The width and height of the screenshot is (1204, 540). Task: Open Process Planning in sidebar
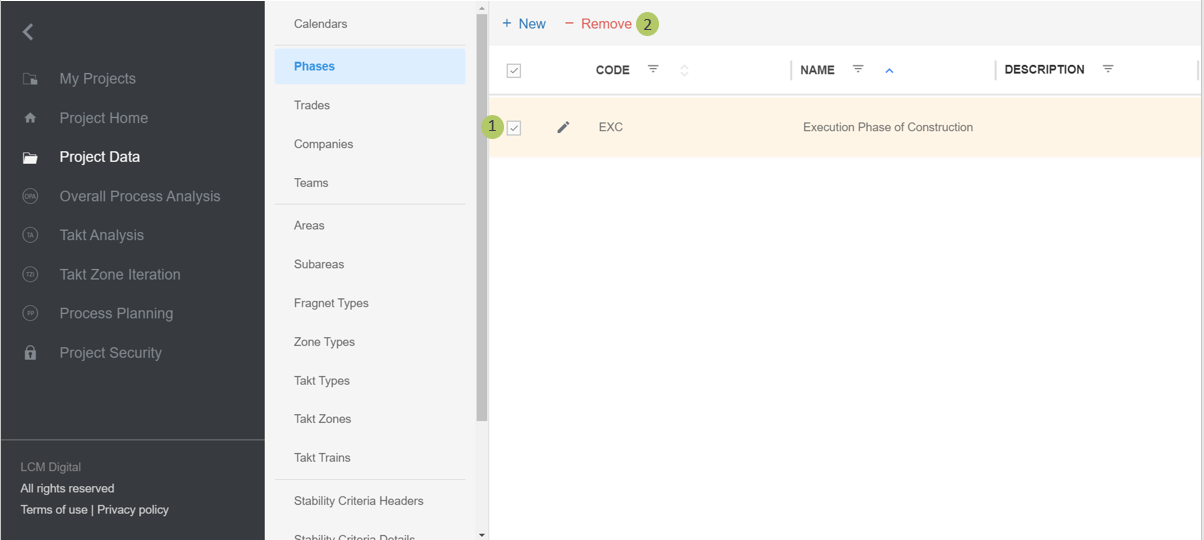point(116,313)
